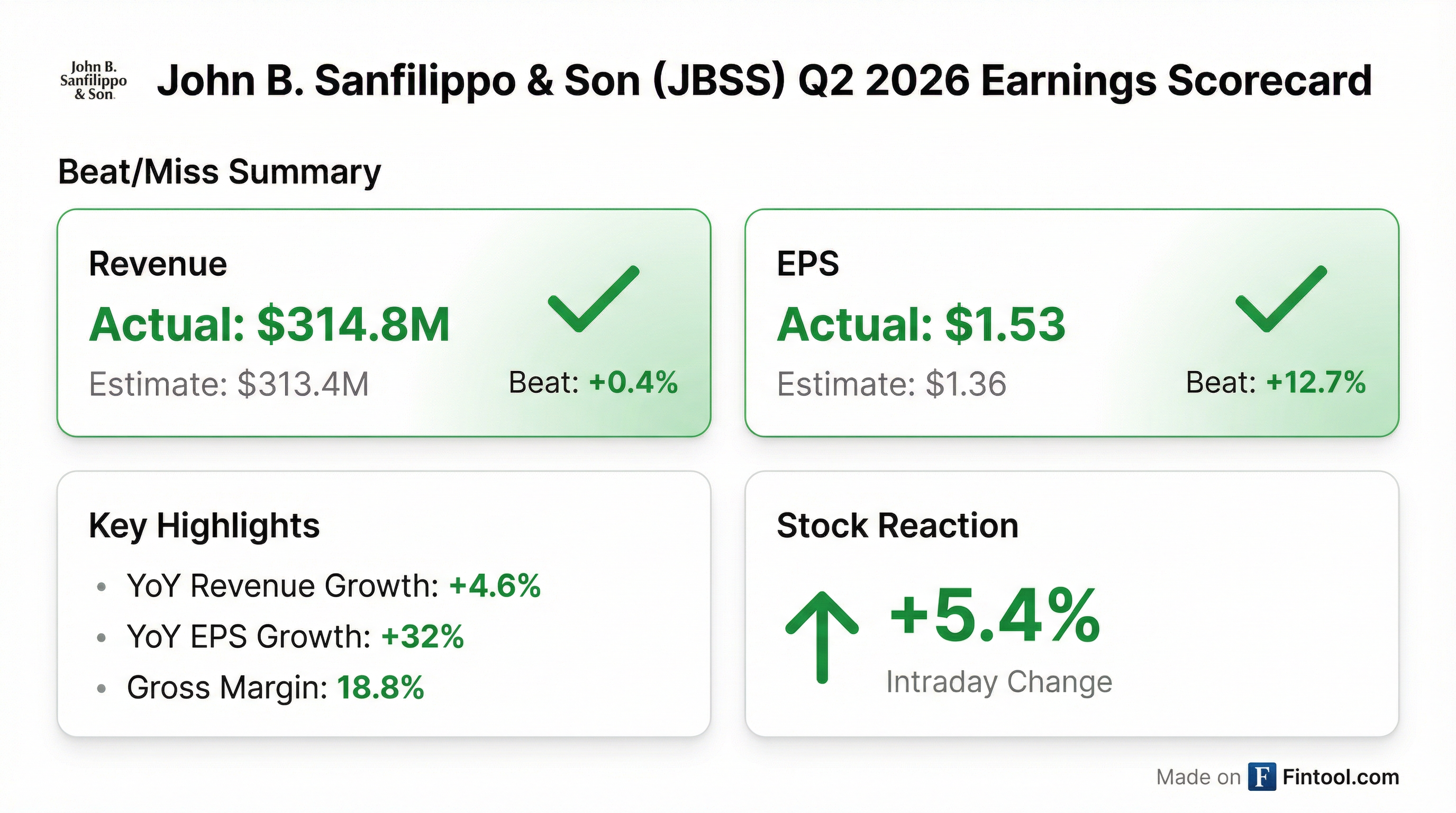
Task: Click the John B. Sanfilippo & Son logo
Action: (x=93, y=82)
